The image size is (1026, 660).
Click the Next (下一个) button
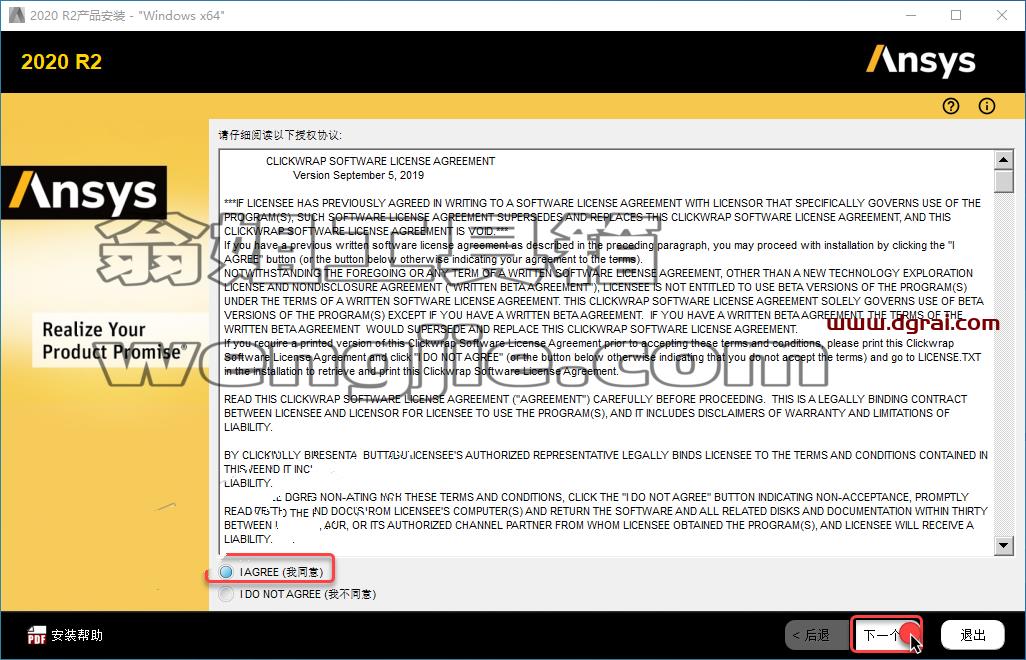pyautogui.click(x=887, y=634)
